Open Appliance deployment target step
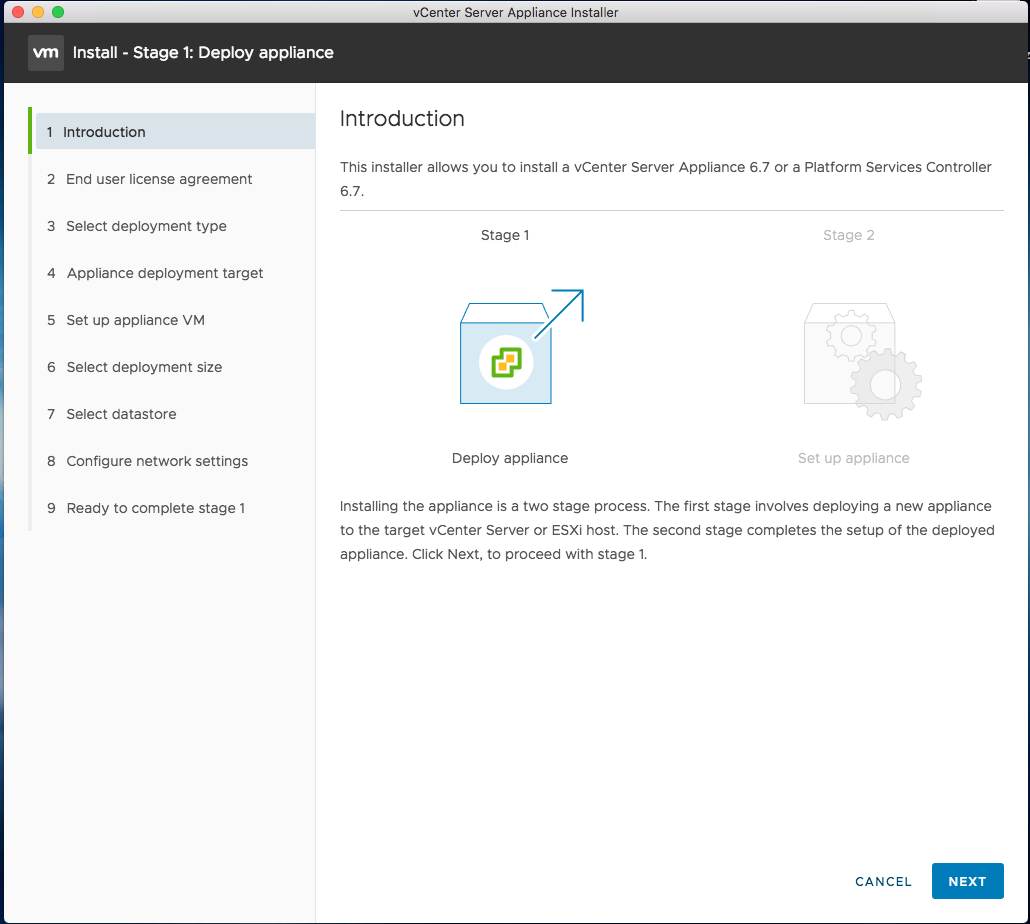Image resolution: width=1030 pixels, height=924 pixels. tap(165, 273)
